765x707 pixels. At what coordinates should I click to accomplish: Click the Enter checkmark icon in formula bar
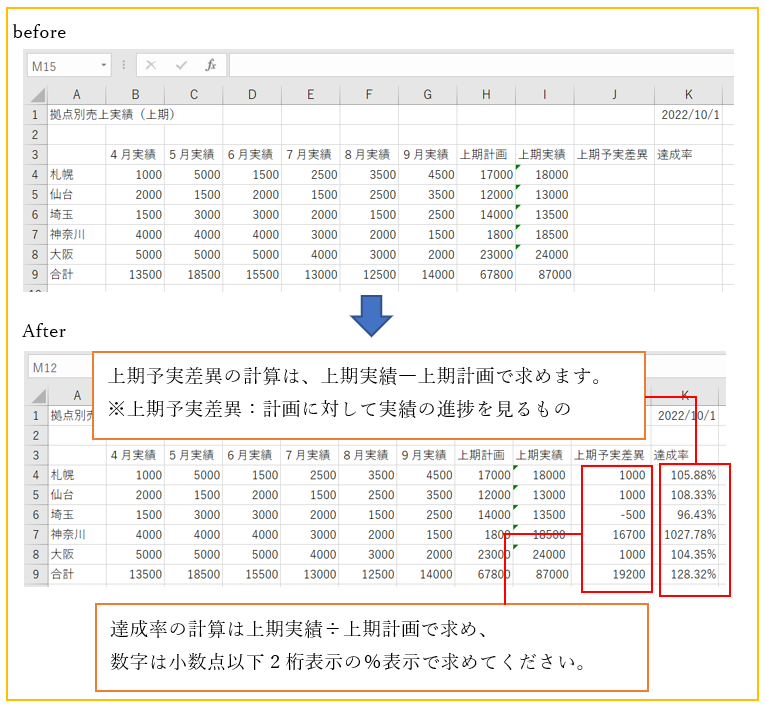[x=181, y=65]
